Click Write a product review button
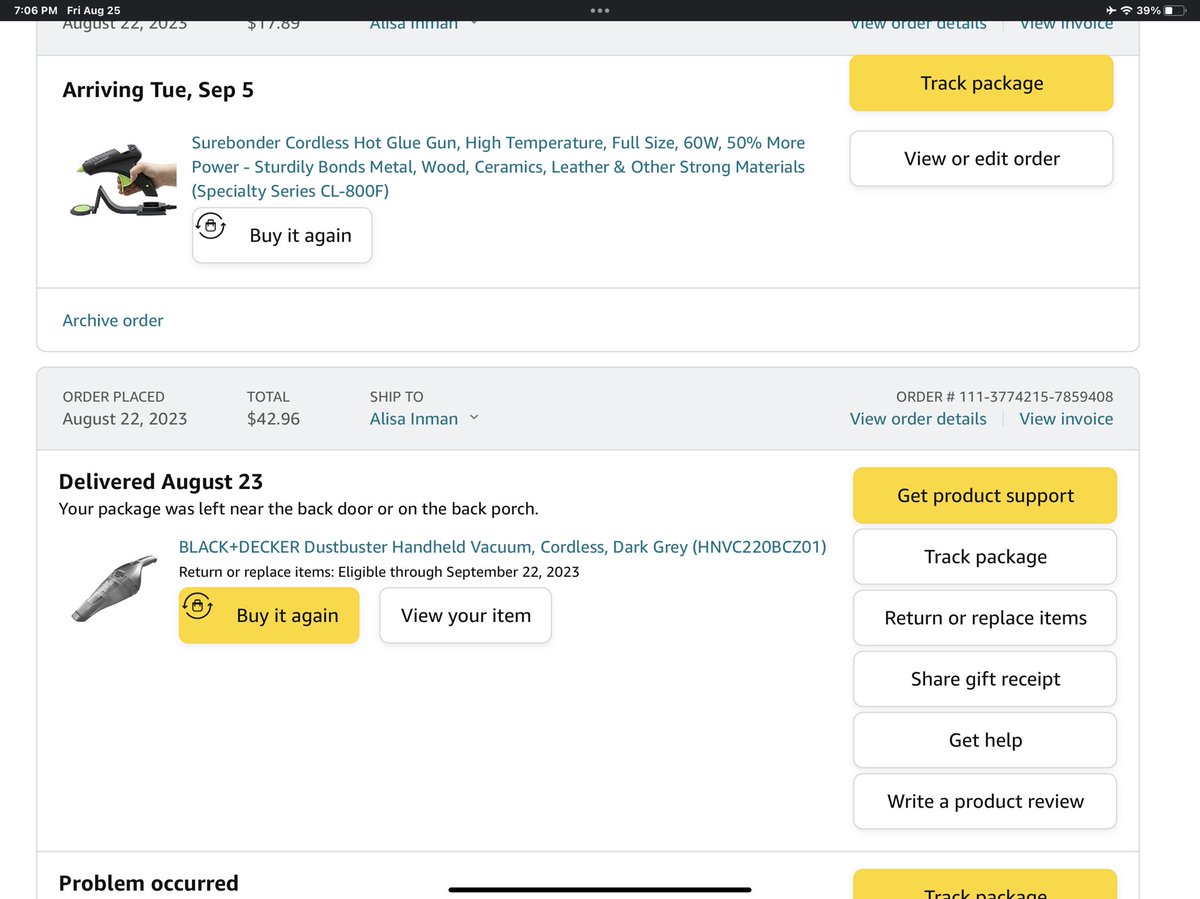 coord(985,801)
